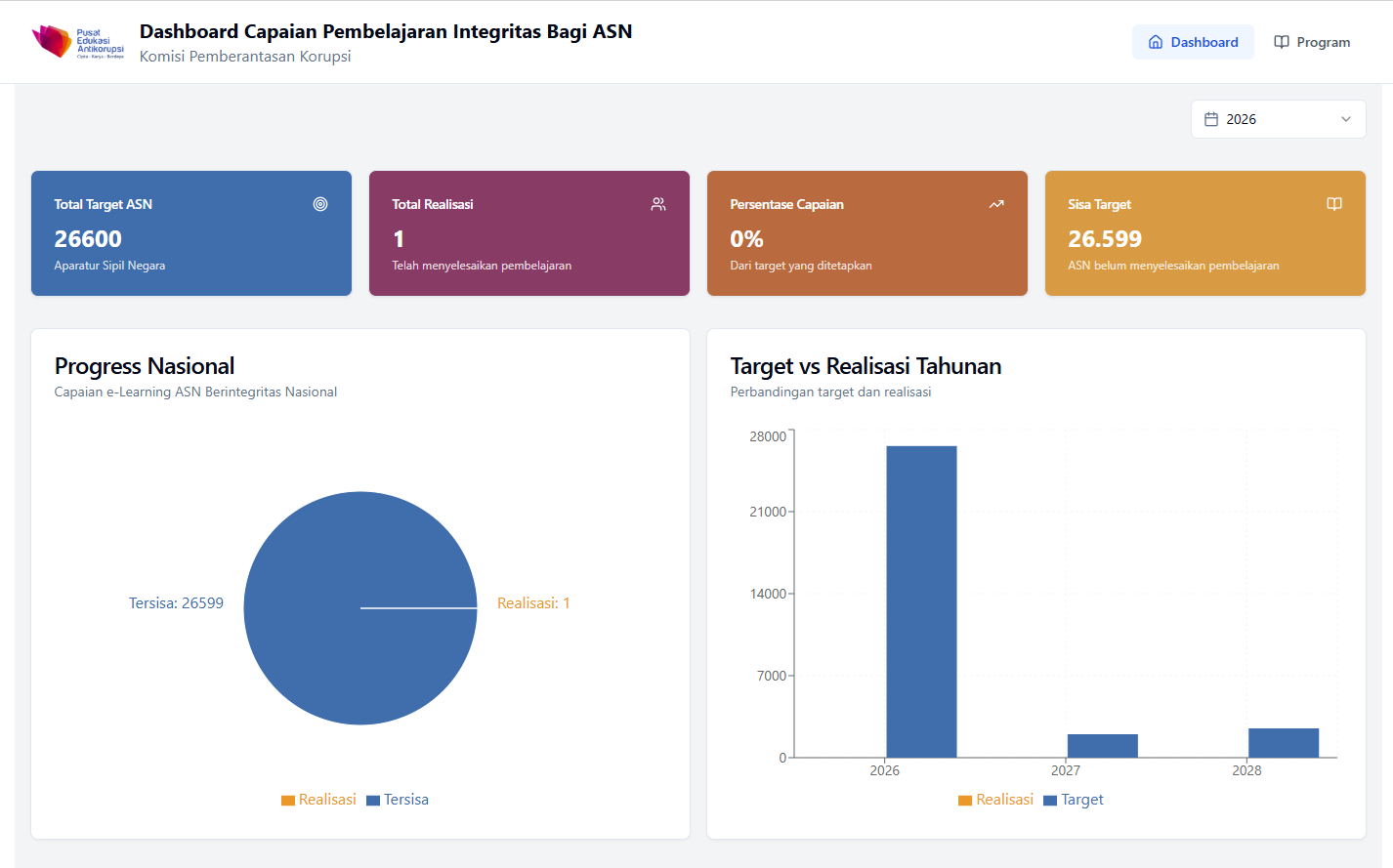Image resolution: width=1393 pixels, height=868 pixels.
Task: Click the home icon beside Dashboard
Action: point(1156,42)
